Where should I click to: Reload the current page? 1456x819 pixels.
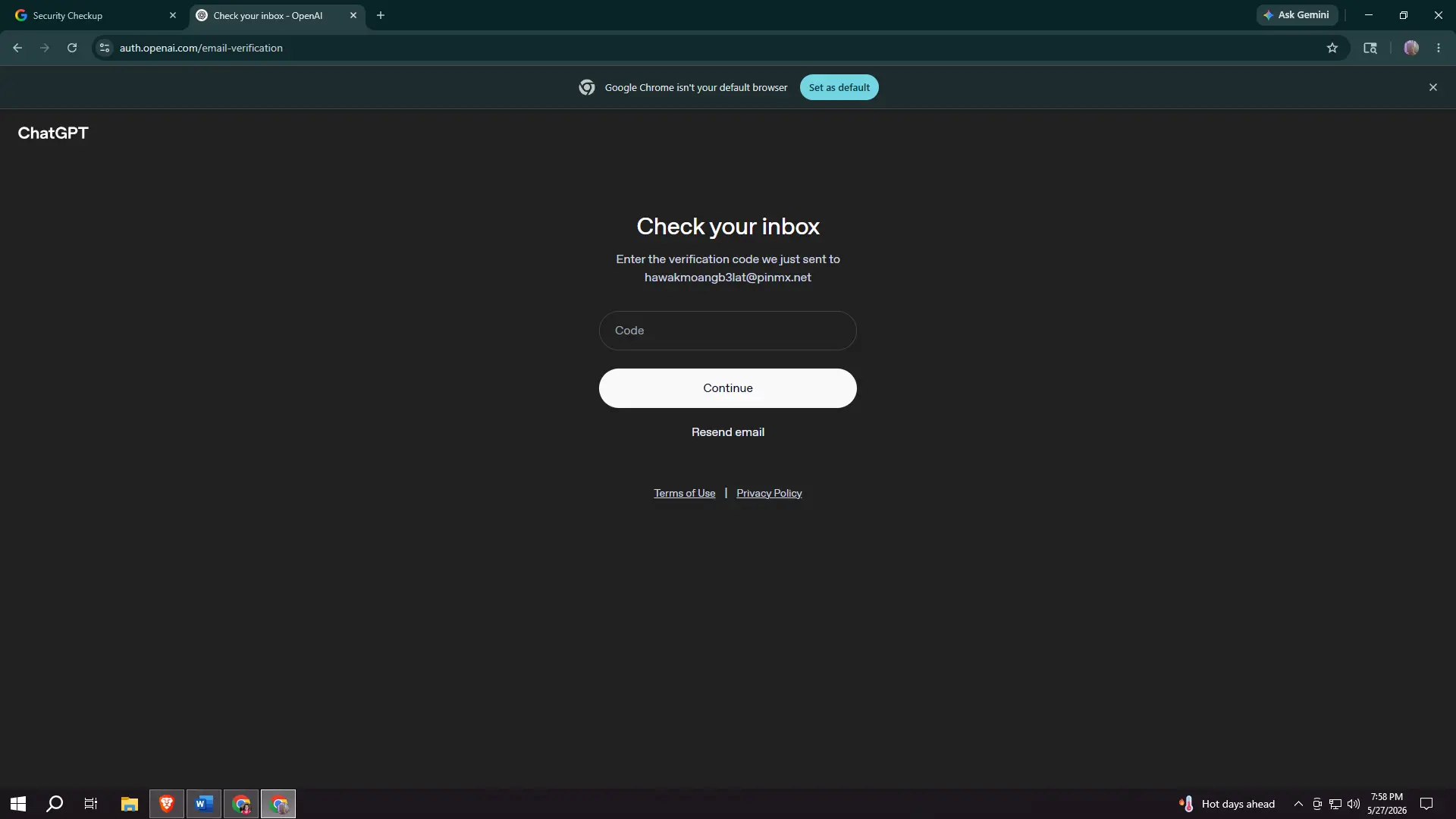point(72,48)
